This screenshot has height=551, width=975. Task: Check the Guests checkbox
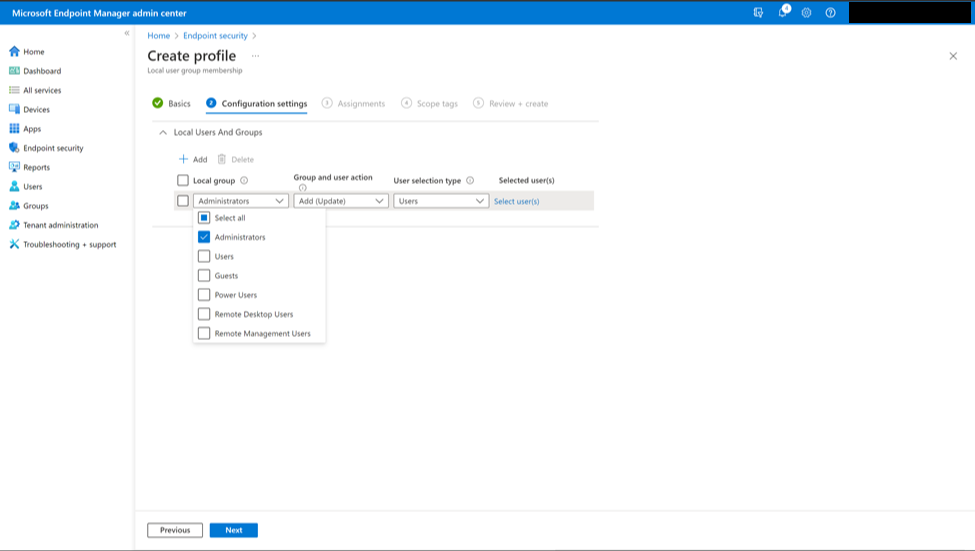tap(204, 276)
